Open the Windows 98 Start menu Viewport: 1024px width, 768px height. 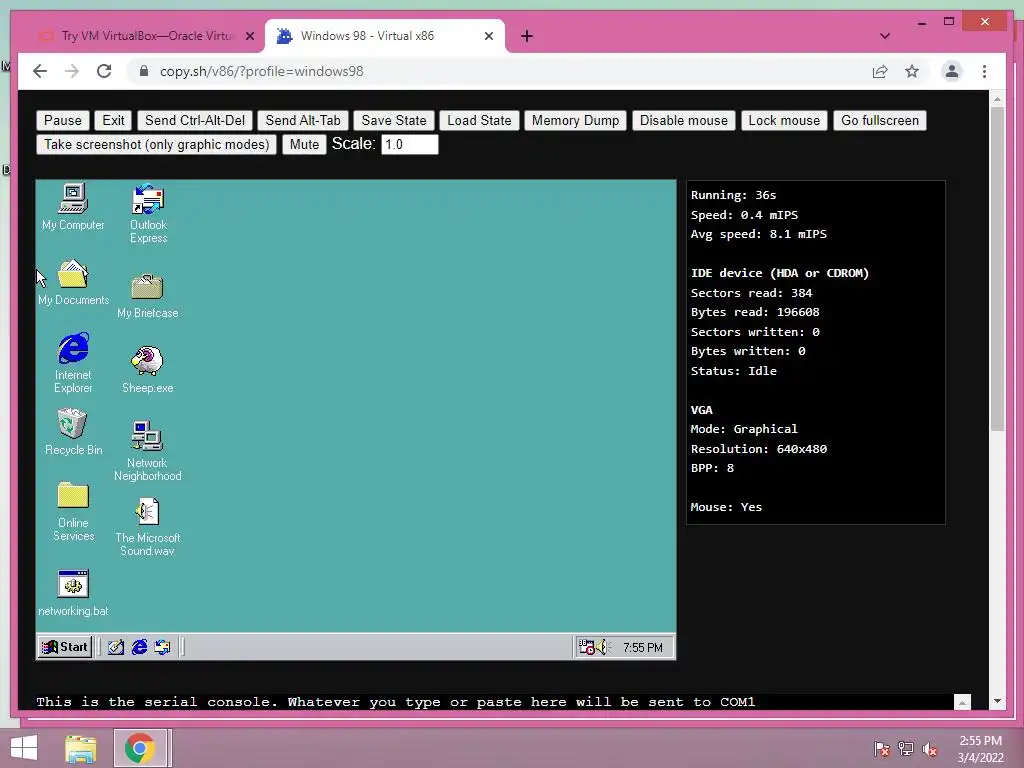point(65,647)
